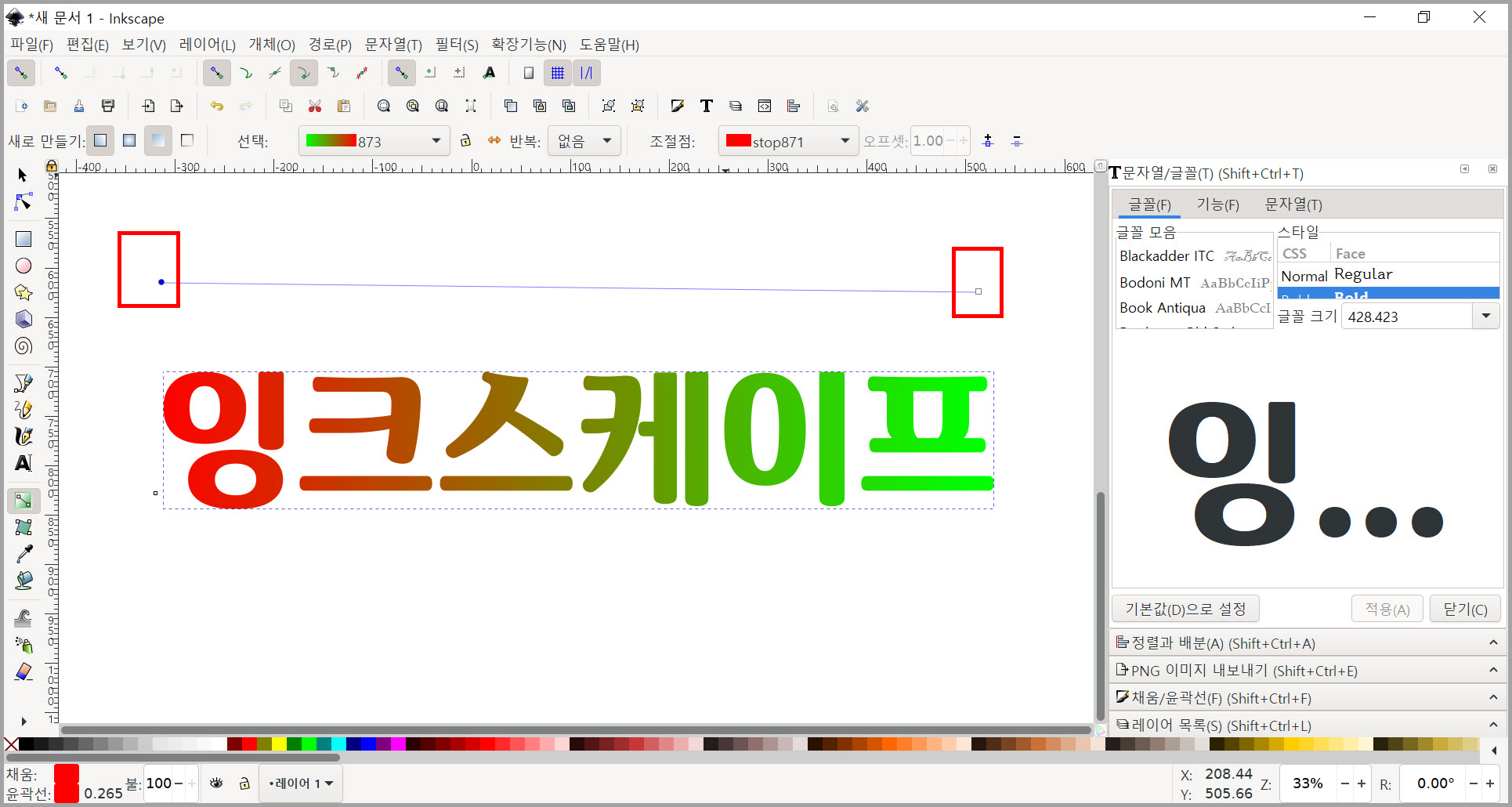Screen dimensions: 1512x807
Task: Activate the Spray tool
Action: tap(24, 645)
